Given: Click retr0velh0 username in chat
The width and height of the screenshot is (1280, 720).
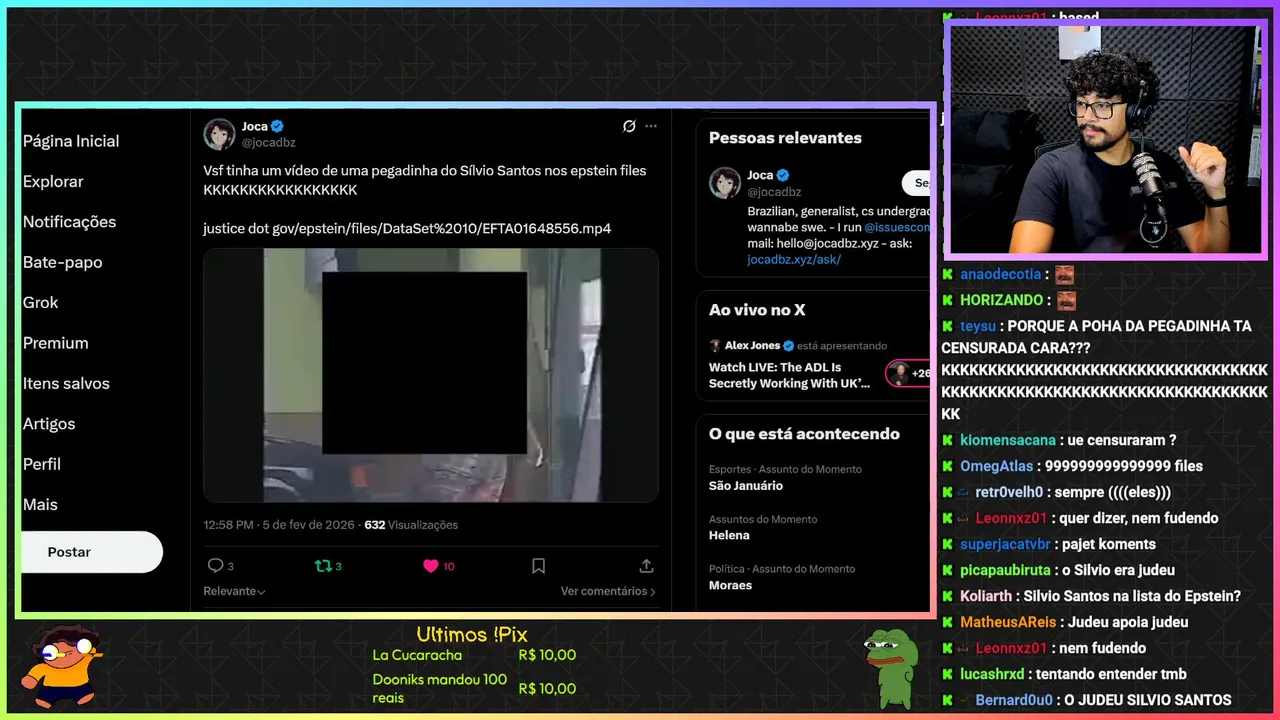Looking at the screenshot, I should point(1009,492).
